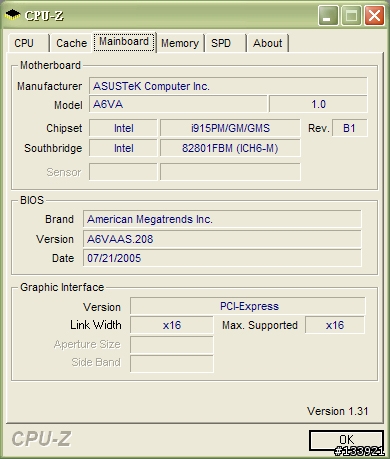
Task: Click the empty Sensor vendor field
Action: [123, 172]
